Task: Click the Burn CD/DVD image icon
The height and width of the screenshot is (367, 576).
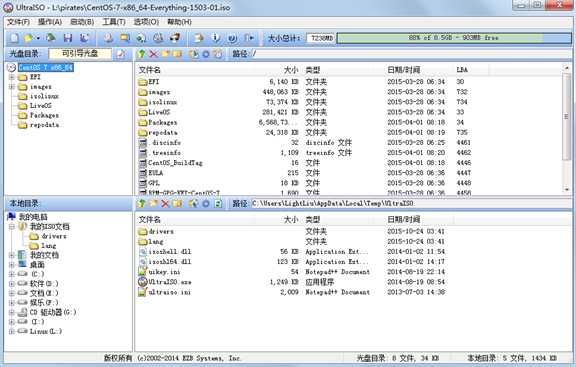Action: click(175, 38)
